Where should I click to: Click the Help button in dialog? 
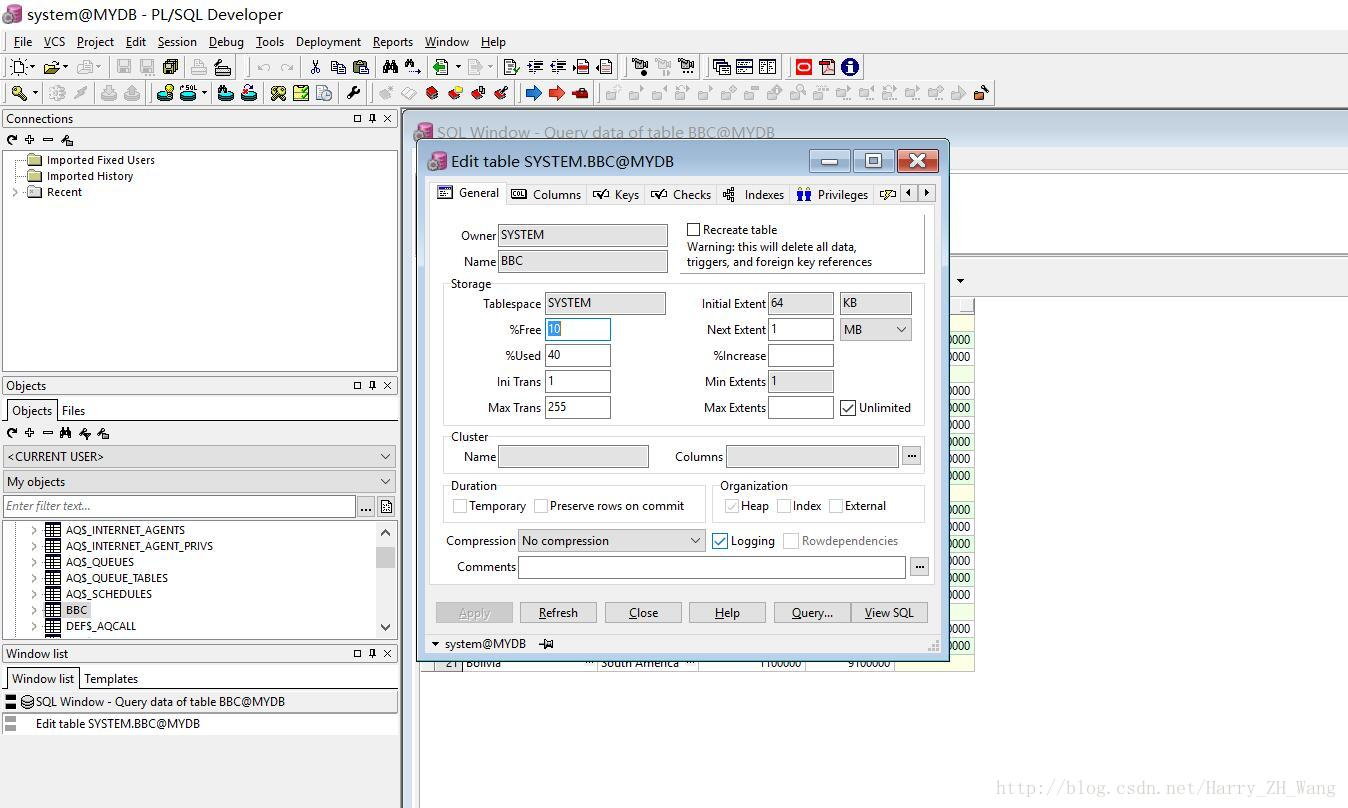tap(727, 613)
